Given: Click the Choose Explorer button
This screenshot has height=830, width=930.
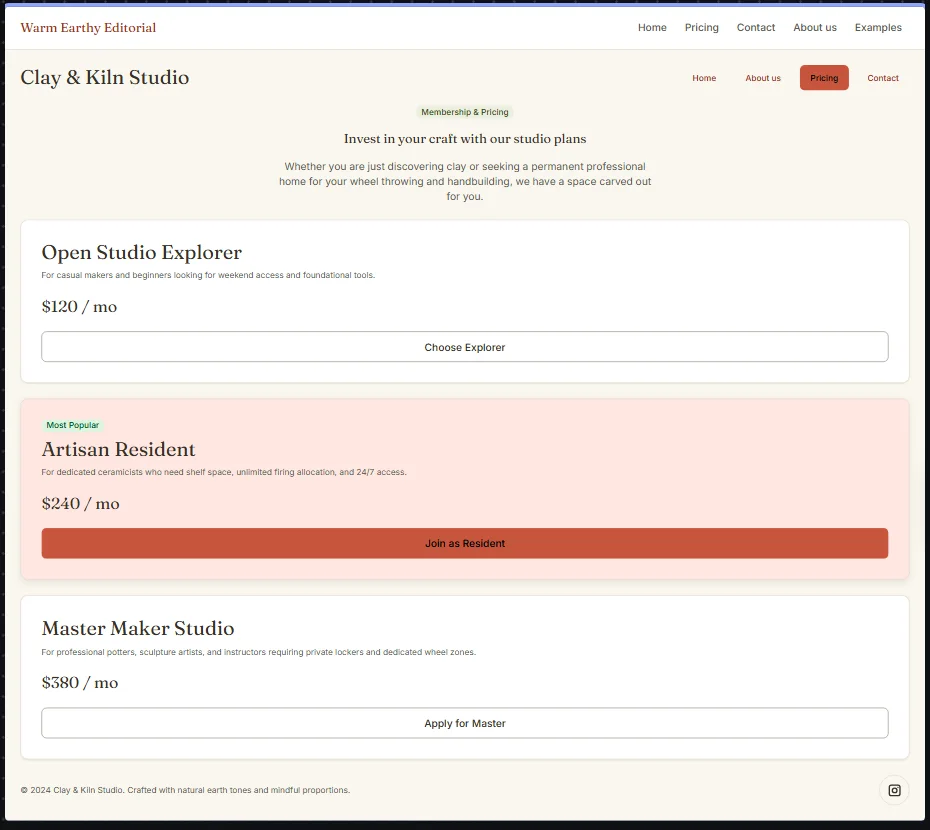Looking at the screenshot, I should (x=464, y=346).
